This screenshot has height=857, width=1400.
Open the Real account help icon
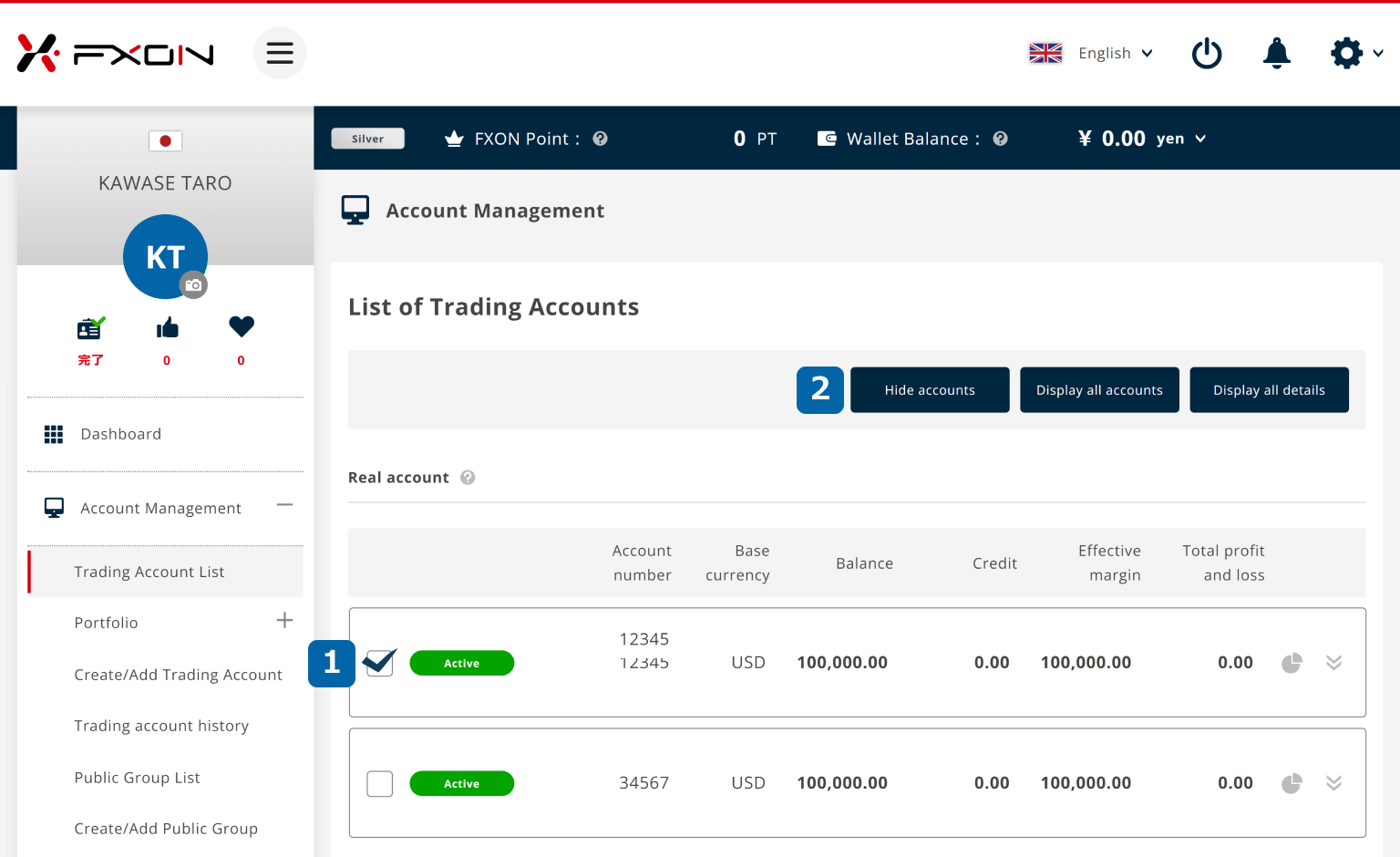click(468, 478)
